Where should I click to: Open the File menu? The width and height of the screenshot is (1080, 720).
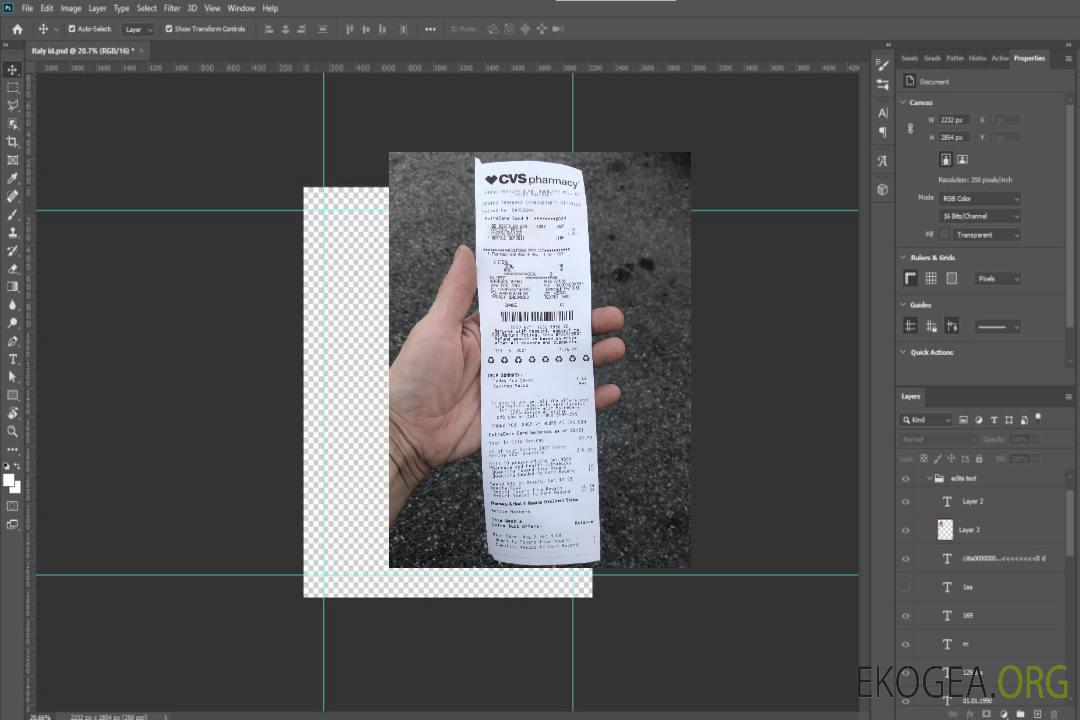28,8
